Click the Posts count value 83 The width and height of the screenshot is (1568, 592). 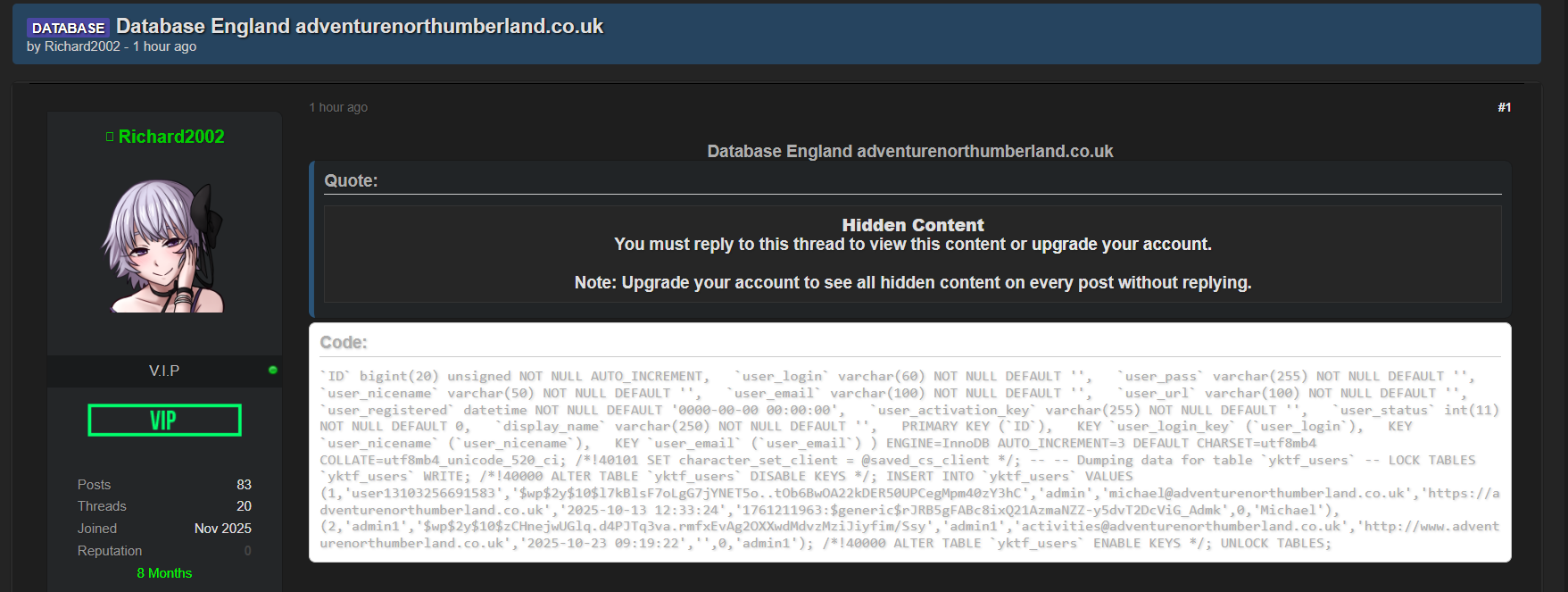(244, 485)
